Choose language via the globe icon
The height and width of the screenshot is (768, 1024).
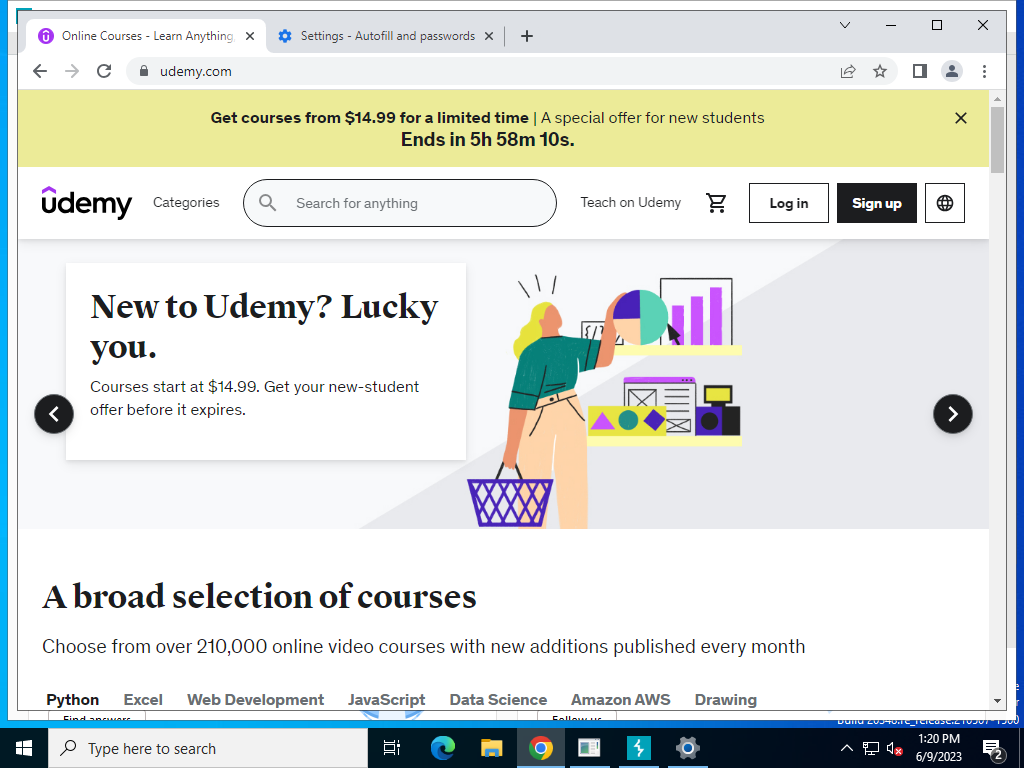click(945, 203)
